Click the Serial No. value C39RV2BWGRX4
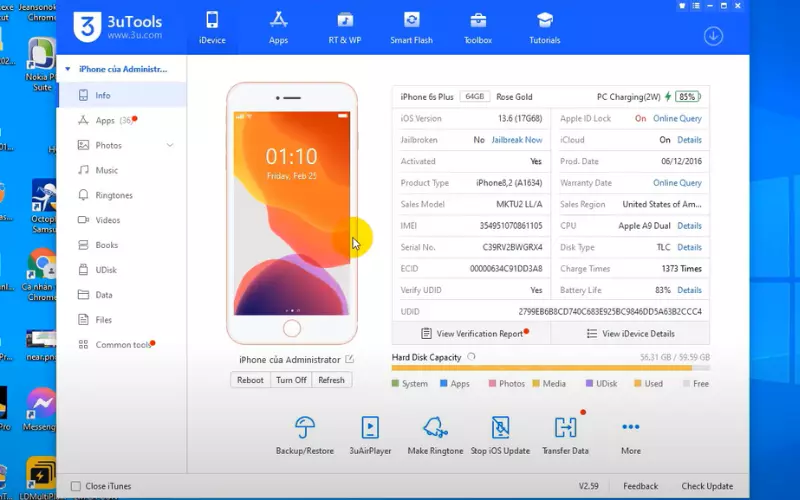The width and height of the screenshot is (800, 500). coord(512,247)
